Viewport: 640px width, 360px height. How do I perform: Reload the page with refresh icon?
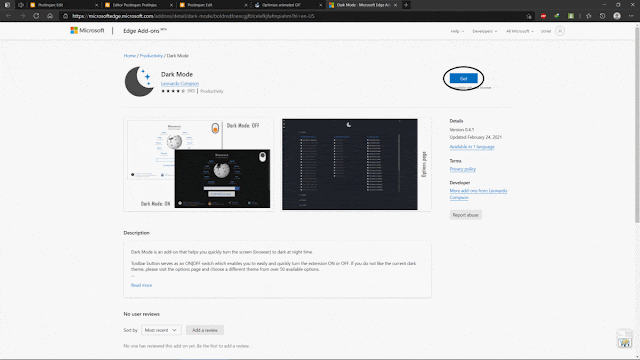(36, 16)
